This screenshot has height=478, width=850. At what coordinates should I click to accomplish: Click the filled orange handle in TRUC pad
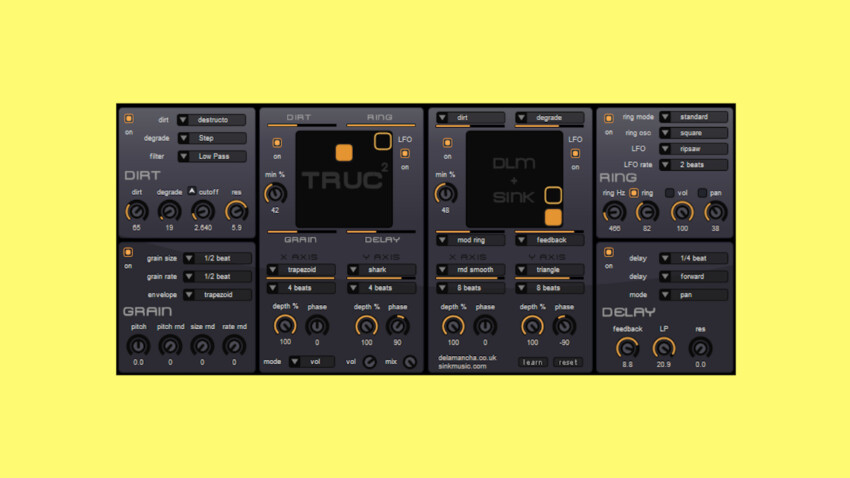point(344,152)
